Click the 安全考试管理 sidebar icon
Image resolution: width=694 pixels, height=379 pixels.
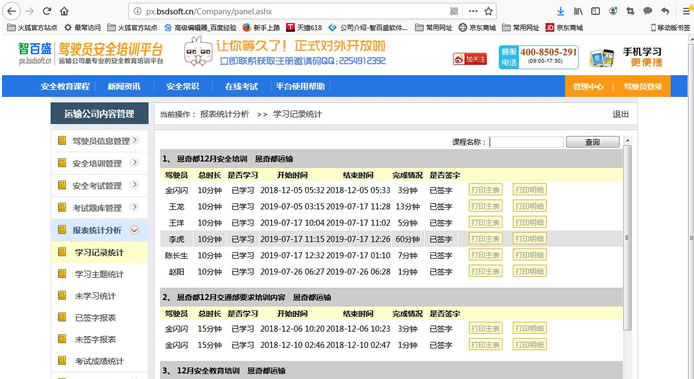62,185
